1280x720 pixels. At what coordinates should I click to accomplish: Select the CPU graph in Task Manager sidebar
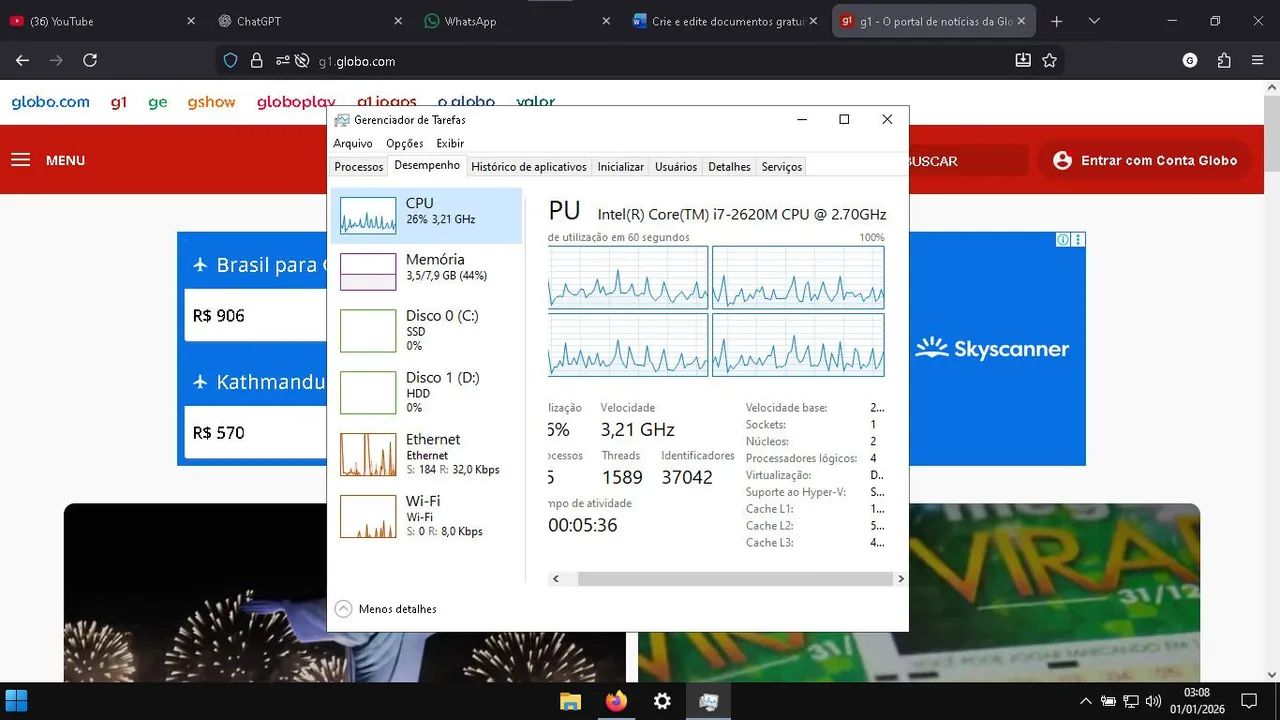pyautogui.click(x=420, y=215)
